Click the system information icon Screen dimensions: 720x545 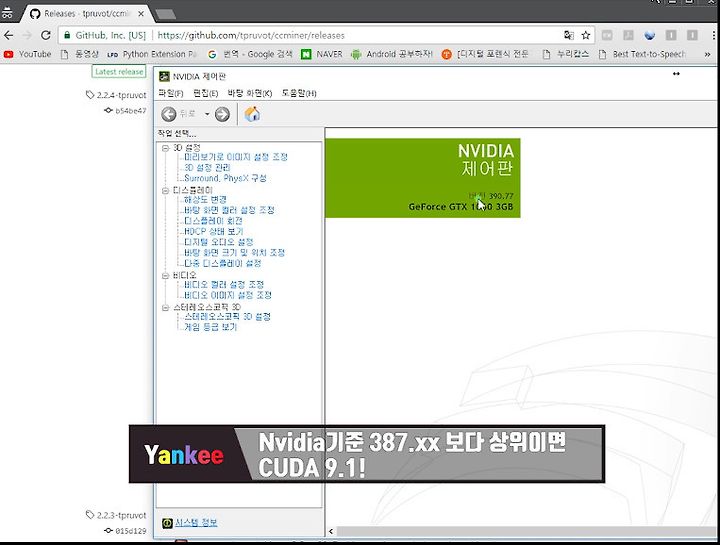167,523
